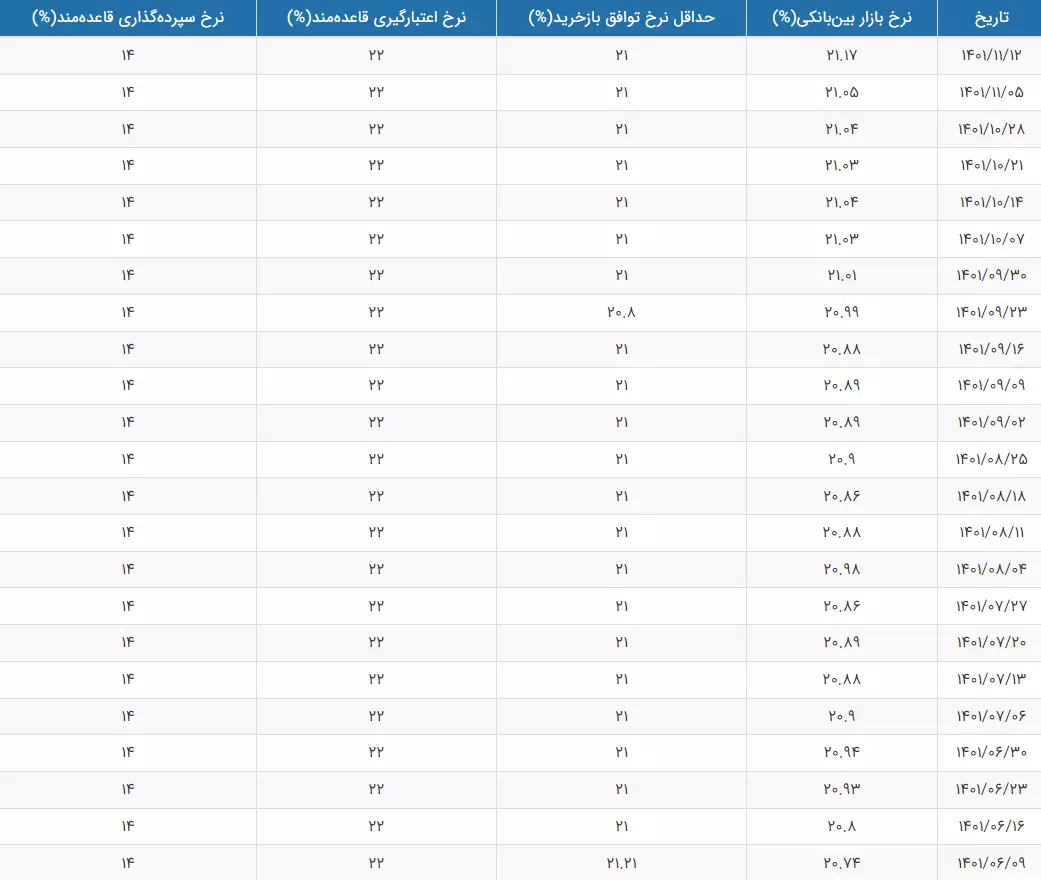Select the date cell ۱۴۰۱/۰۸/۰۴
Screen dimensions: 1041x880
pos(991,569)
